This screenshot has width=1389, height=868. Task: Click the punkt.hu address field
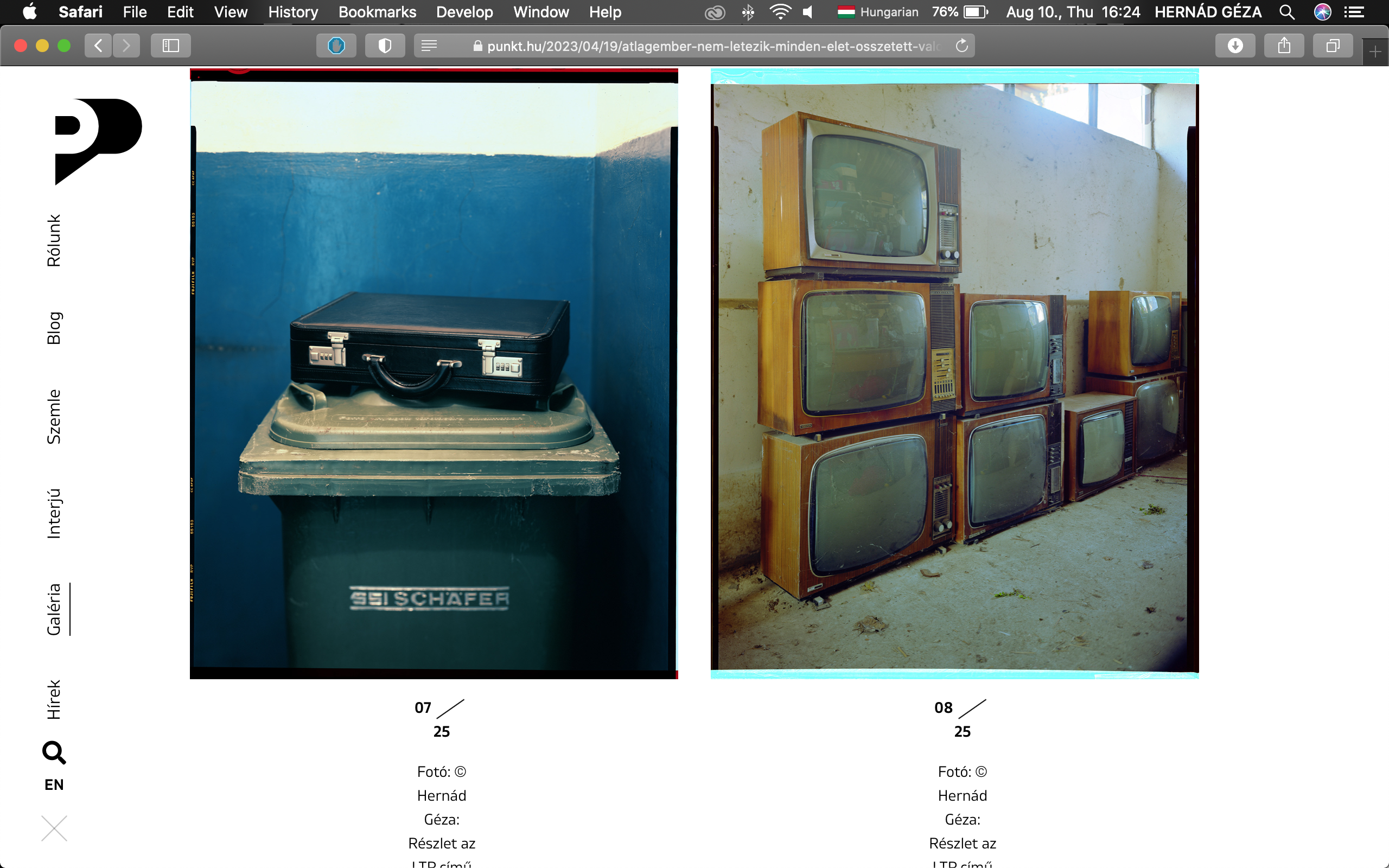pos(694,46)
